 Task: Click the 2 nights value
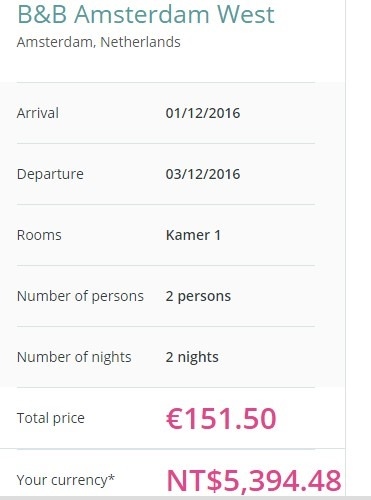click(x=192, y=357)
